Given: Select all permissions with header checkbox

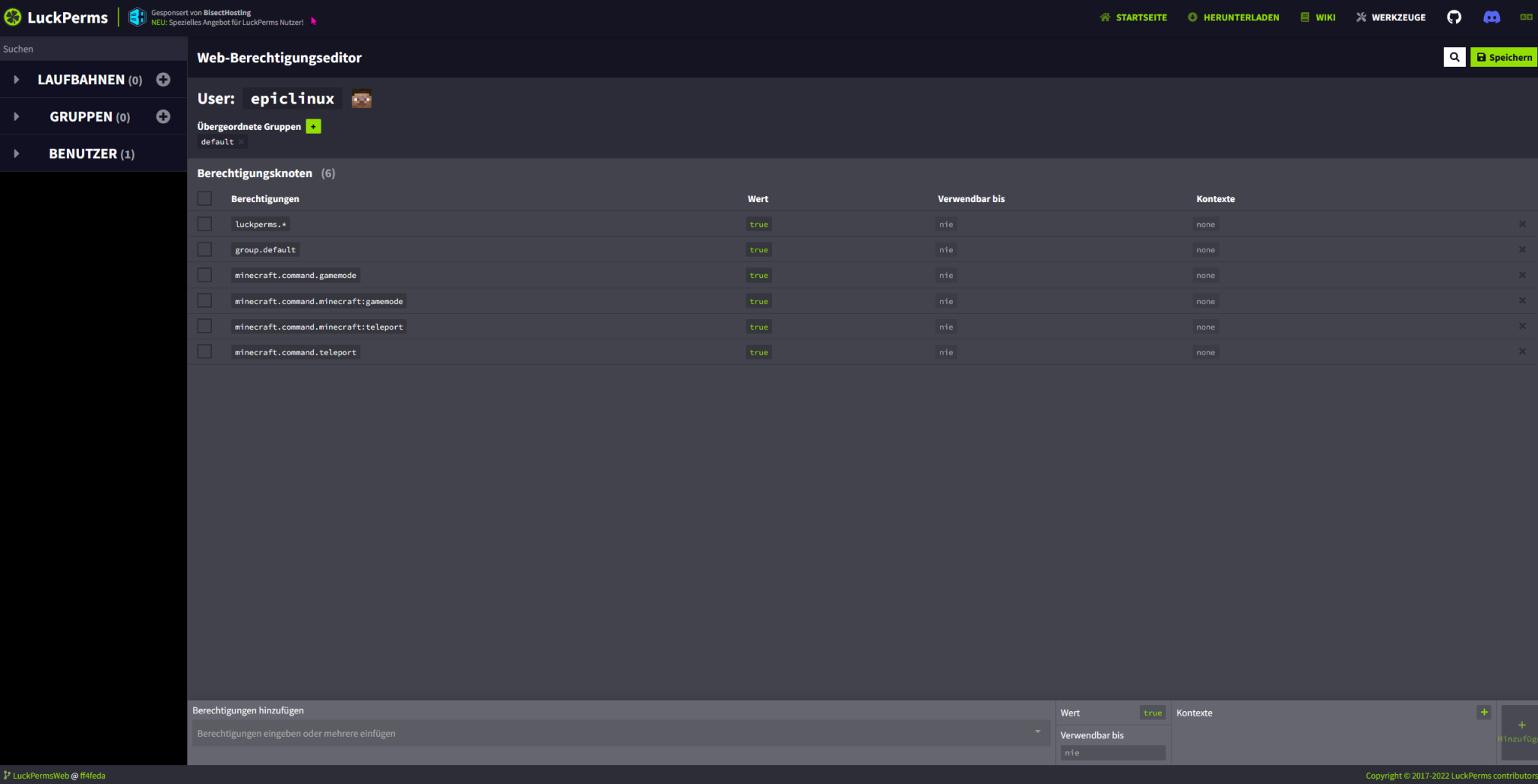Looking at the screenshot, I should pyautogui.click(x=204, y=198).
